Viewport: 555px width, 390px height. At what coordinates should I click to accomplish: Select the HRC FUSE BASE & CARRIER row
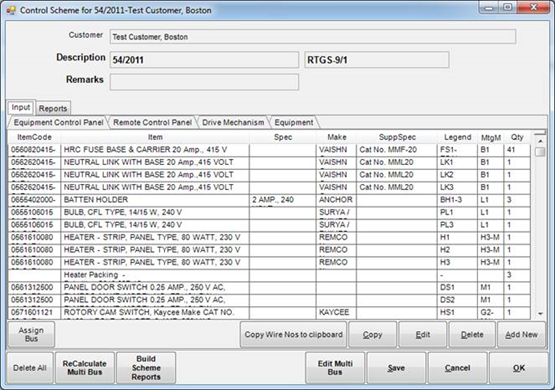(269, 150)
